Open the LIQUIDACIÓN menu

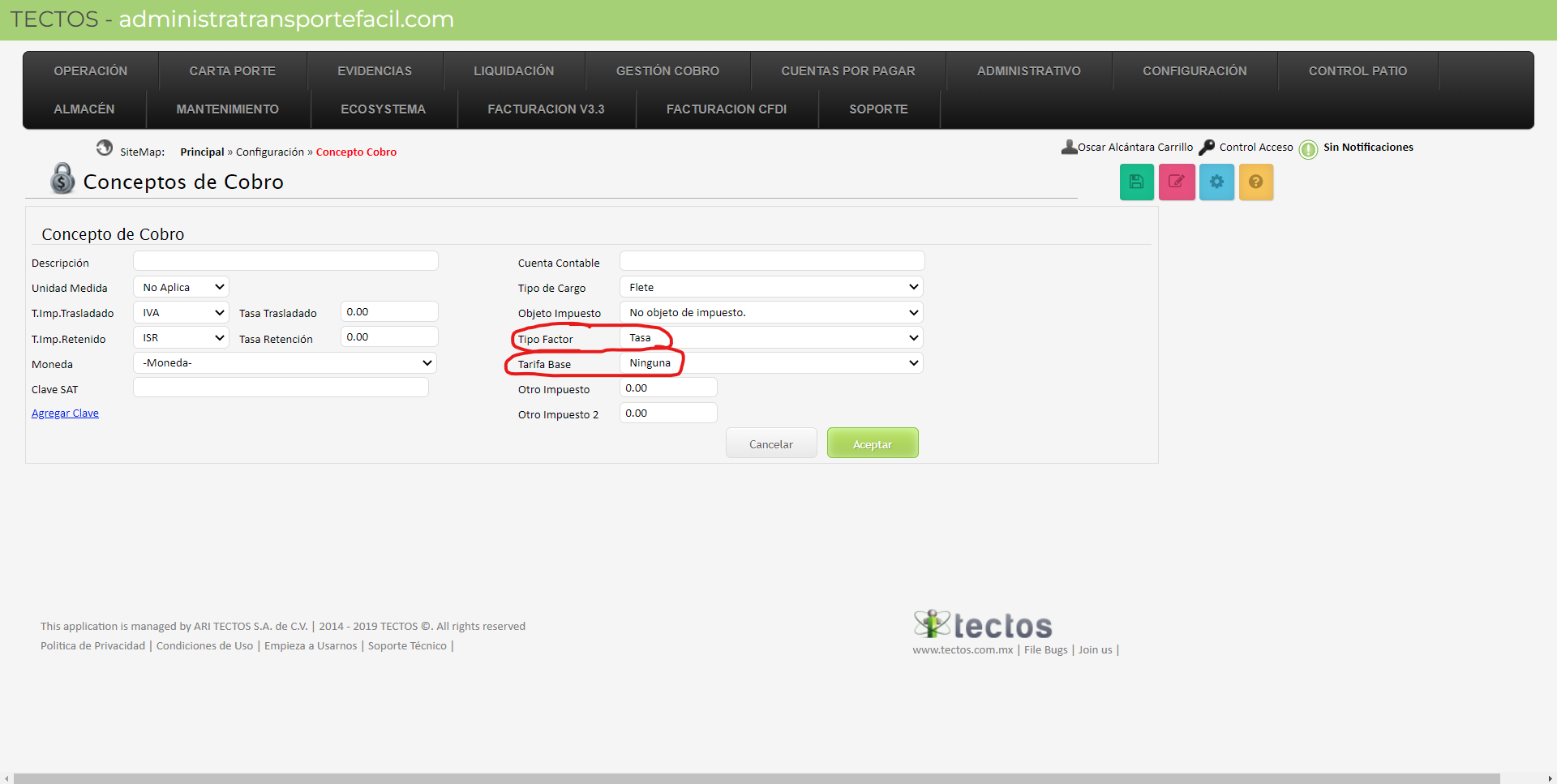(513, 71)
